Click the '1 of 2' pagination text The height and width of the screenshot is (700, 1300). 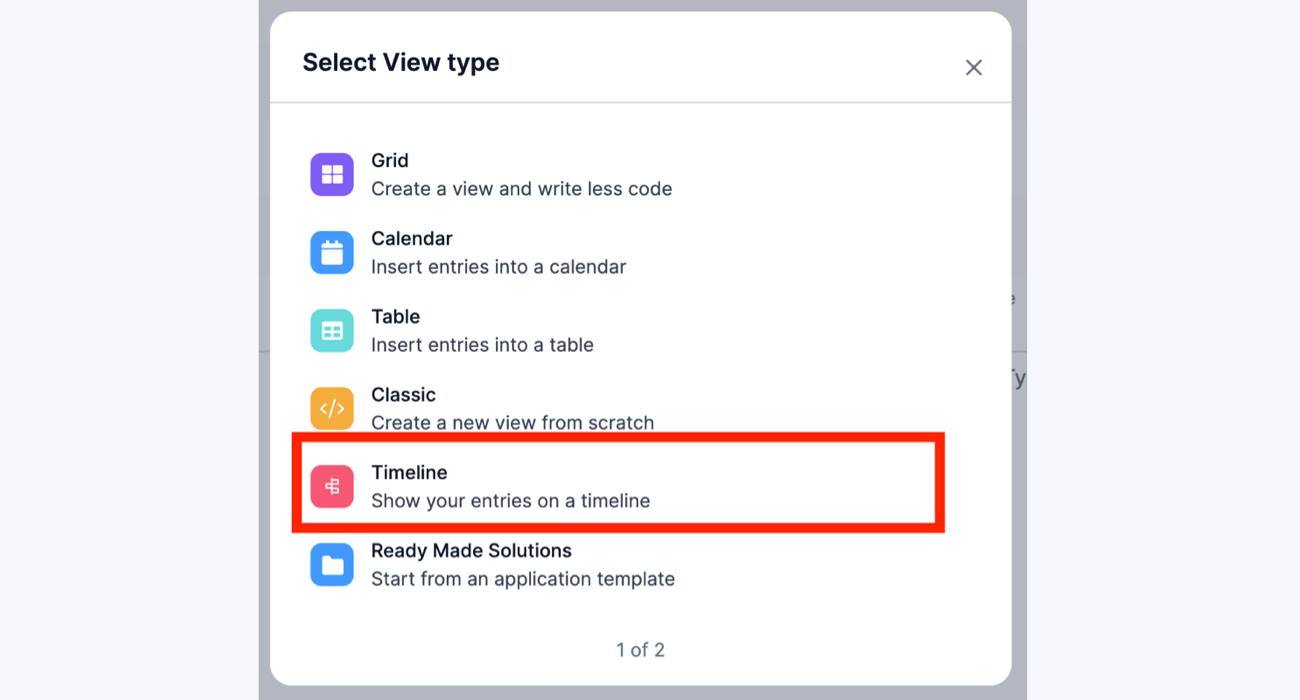click(x=640, y=649)
